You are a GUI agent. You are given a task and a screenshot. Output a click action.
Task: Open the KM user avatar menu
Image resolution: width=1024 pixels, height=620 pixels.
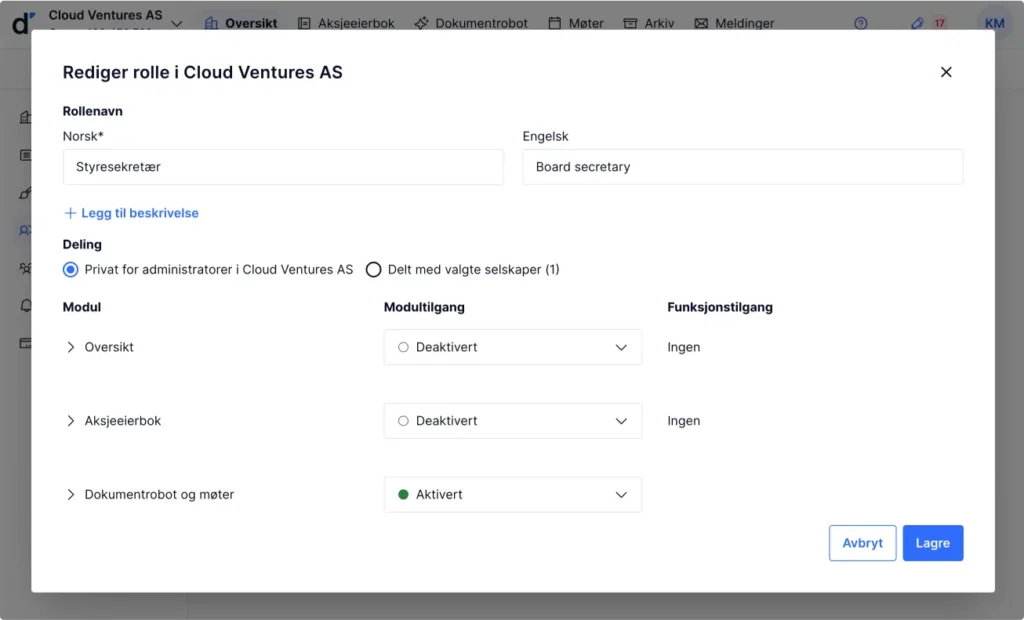click(x=994, y=23)
